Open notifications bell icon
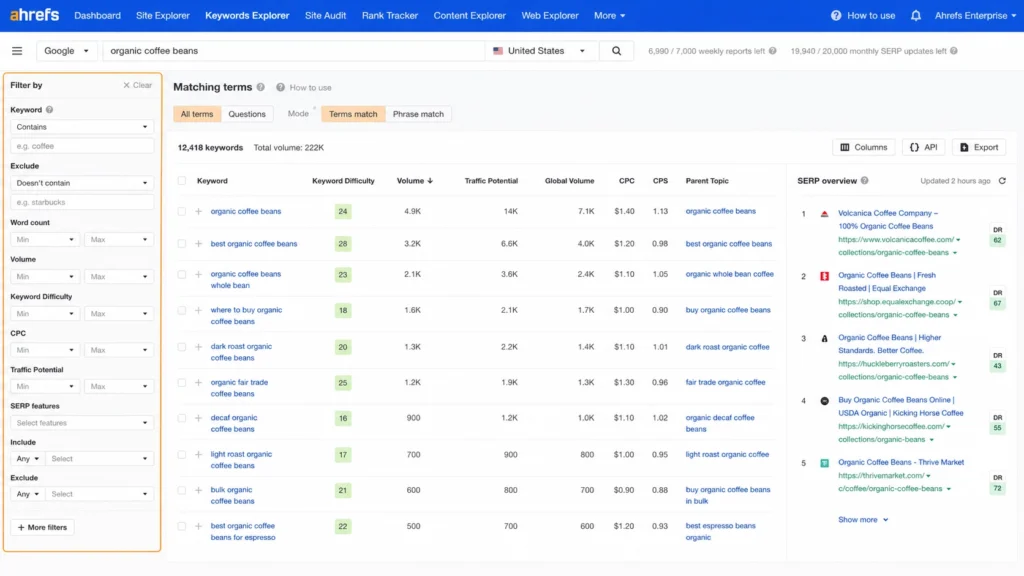 pyautogui.click(x=916, y=16)
